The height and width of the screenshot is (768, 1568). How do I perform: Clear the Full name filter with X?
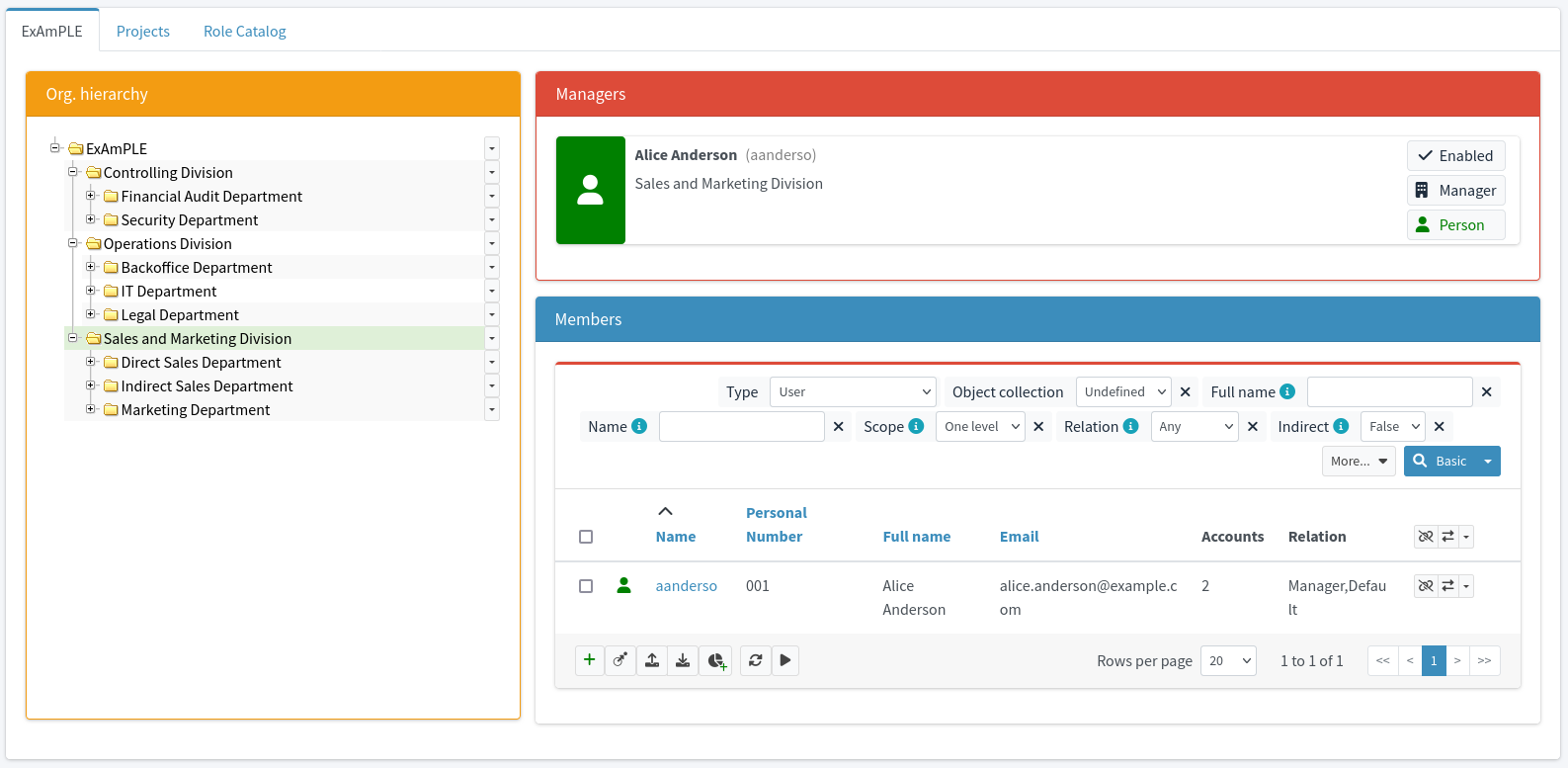pos(1486,392)
